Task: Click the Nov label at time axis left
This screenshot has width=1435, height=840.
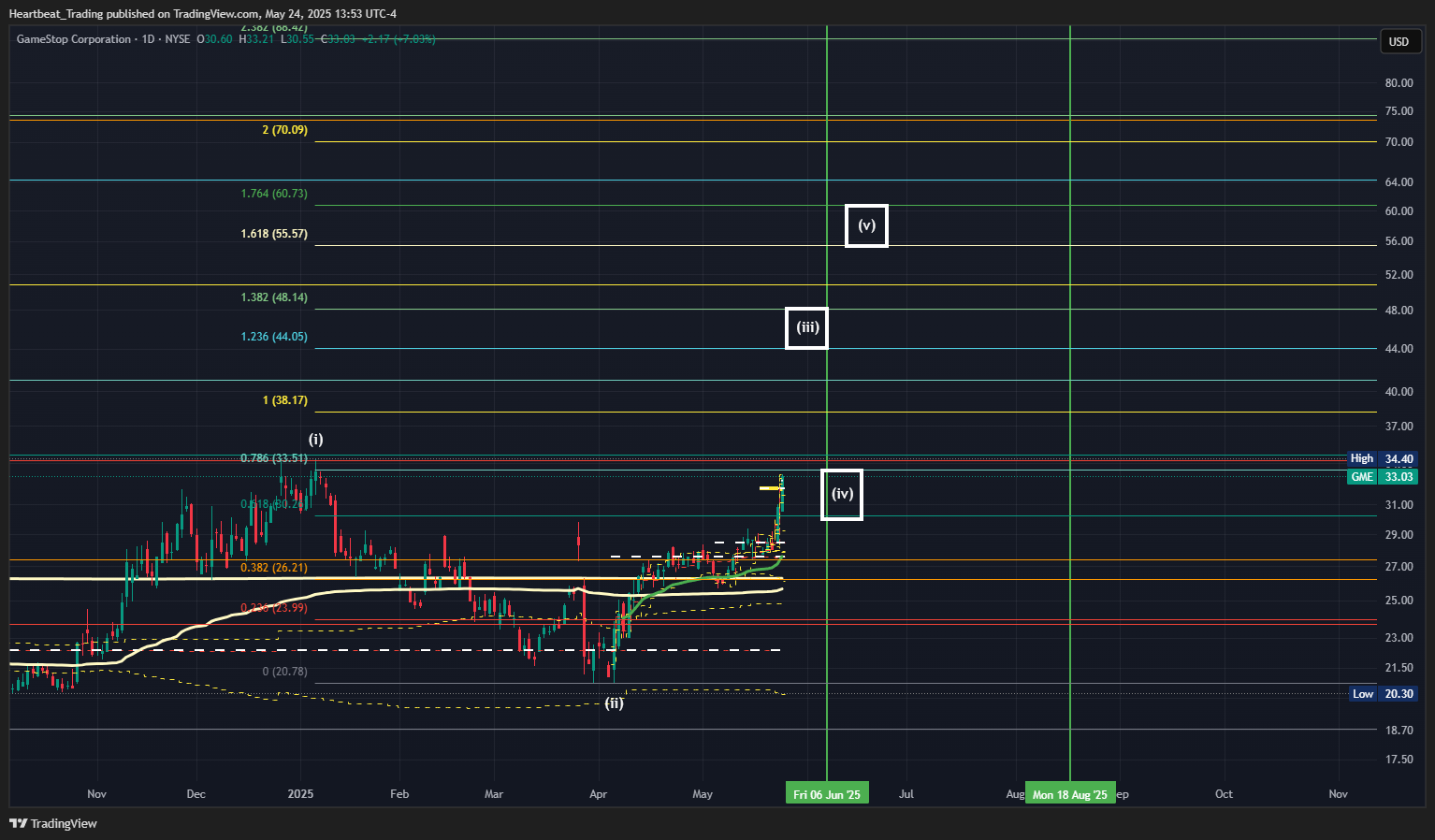Action: pyautogui.click(x=96, y=794)
